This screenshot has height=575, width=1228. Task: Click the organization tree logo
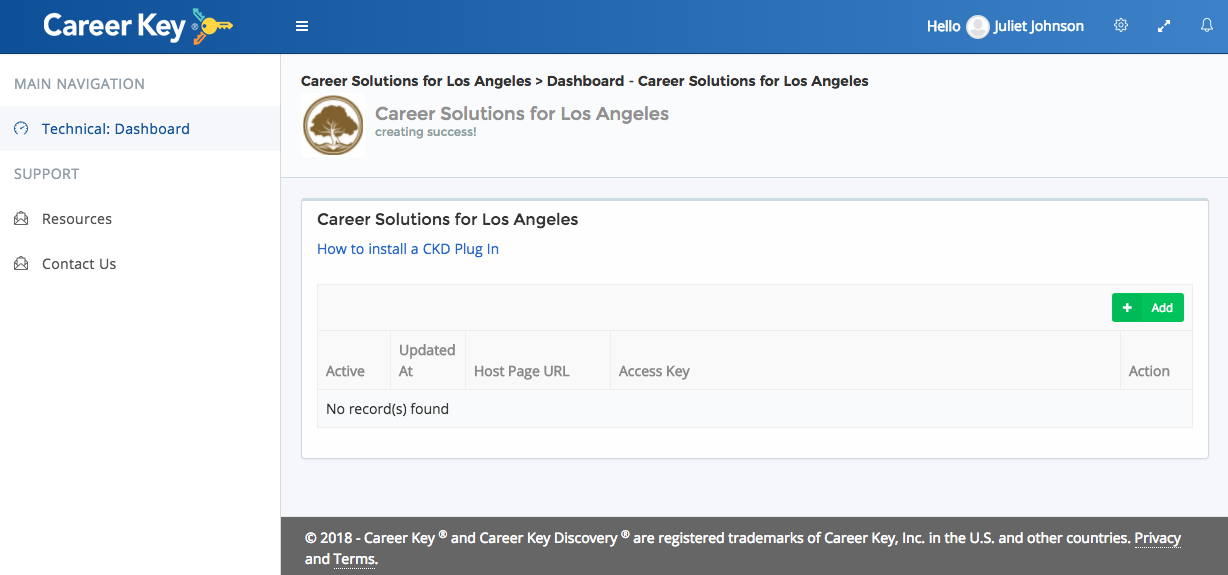point(333,125)
